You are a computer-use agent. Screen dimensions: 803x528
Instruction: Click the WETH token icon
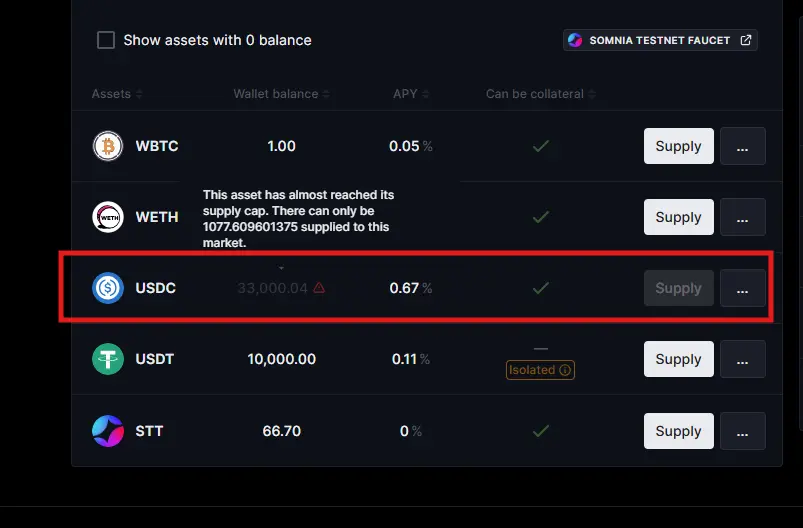(x=108, y=217)
